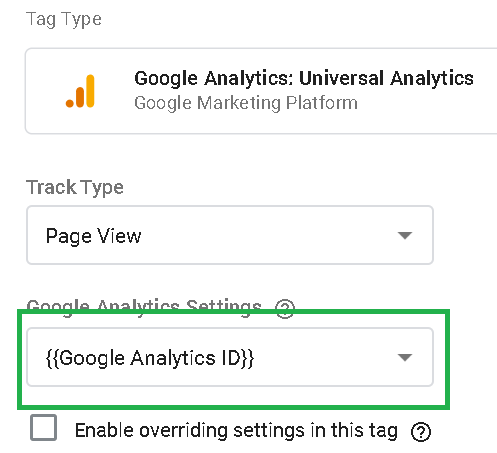This screenshot has height=453, width=497.
Task: Click the Google Analytics Settings label
Action: (x=144, y=306)
